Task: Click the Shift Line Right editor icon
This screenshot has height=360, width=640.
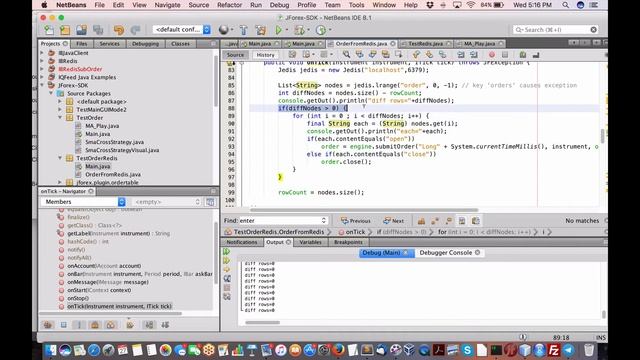Action: pos(474,55)
